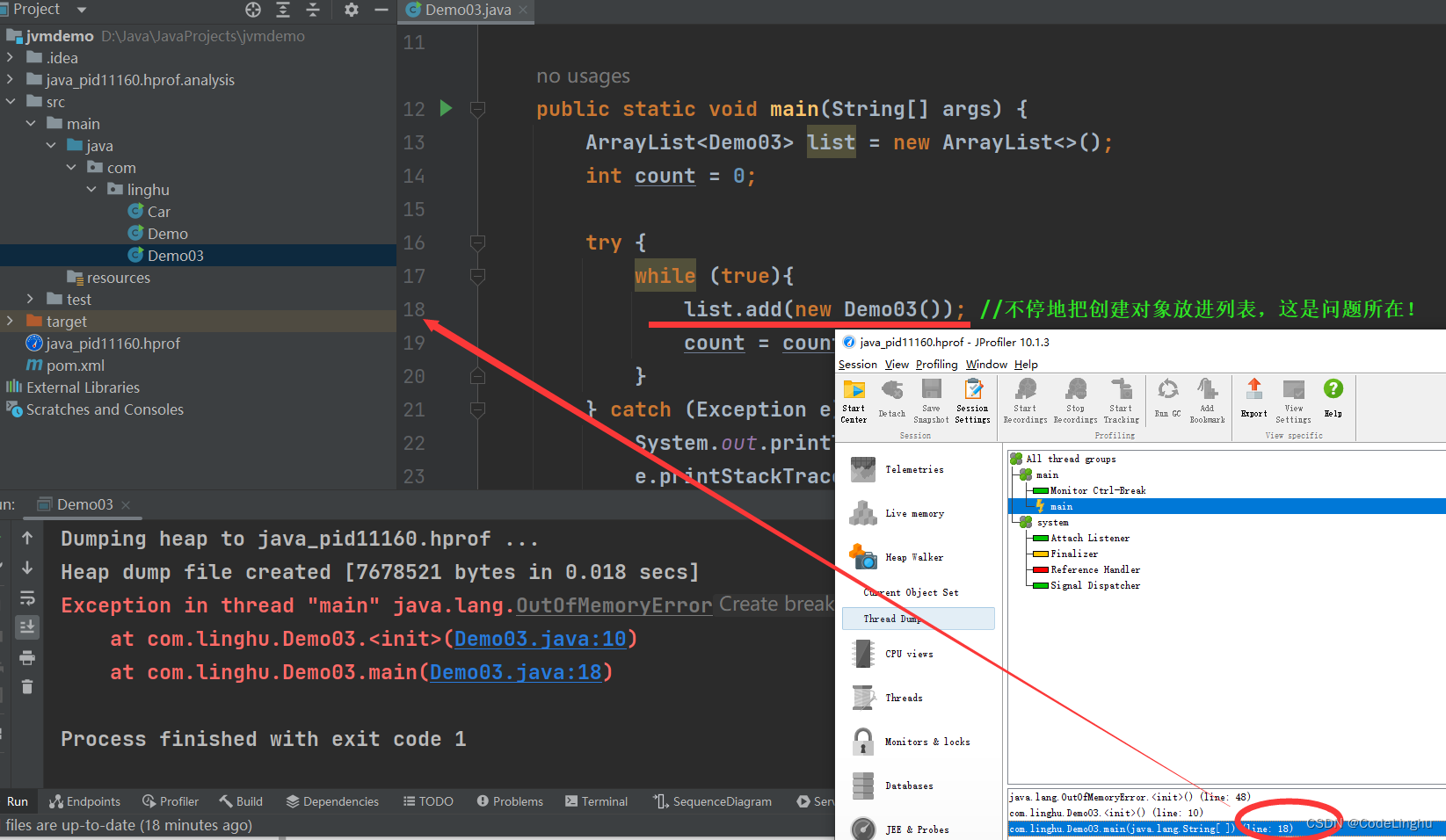Click the Collapse All icon in Project toolbar

[x=312, y=10]
